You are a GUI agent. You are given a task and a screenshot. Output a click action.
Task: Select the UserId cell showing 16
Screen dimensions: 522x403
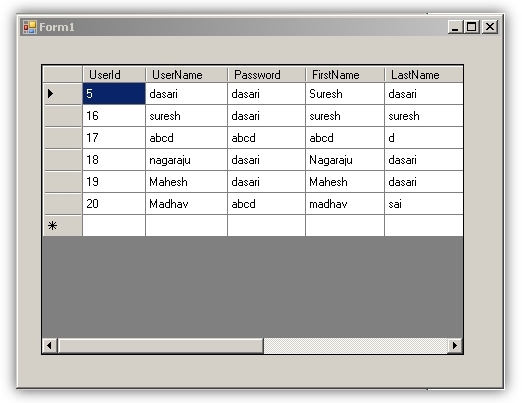tap(114, 116)
